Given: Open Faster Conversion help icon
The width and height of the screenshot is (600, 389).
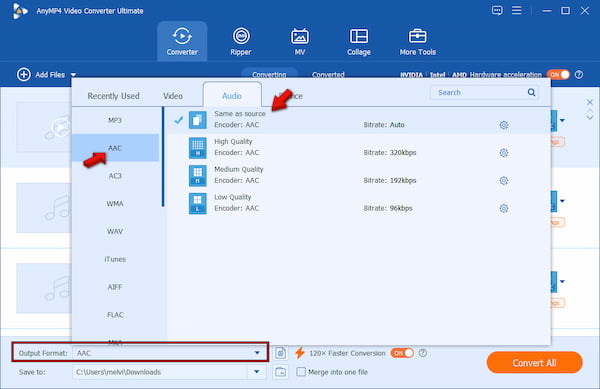Looking at the screenshot, I should [x=423, y=353].
